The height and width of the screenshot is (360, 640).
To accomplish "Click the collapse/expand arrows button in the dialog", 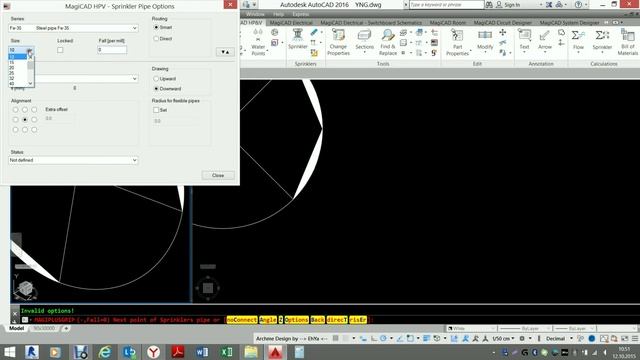I will coord(225,52).
